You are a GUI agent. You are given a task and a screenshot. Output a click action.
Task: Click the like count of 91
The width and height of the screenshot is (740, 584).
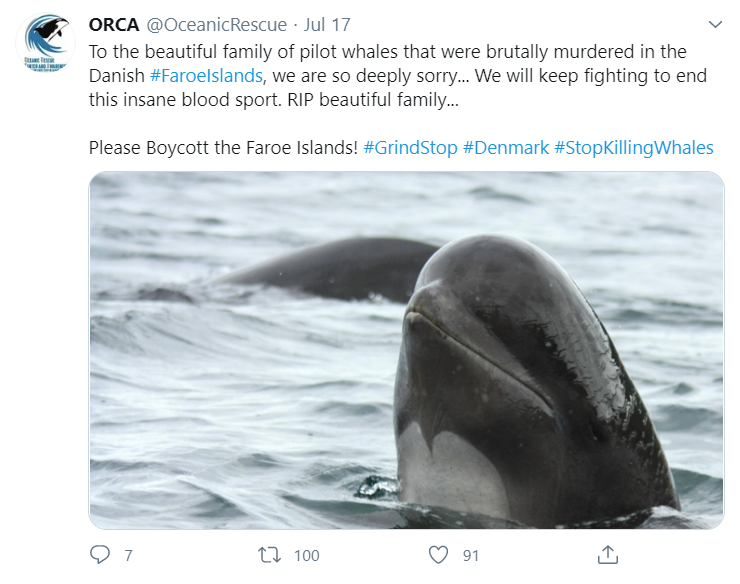coord(471,555)
